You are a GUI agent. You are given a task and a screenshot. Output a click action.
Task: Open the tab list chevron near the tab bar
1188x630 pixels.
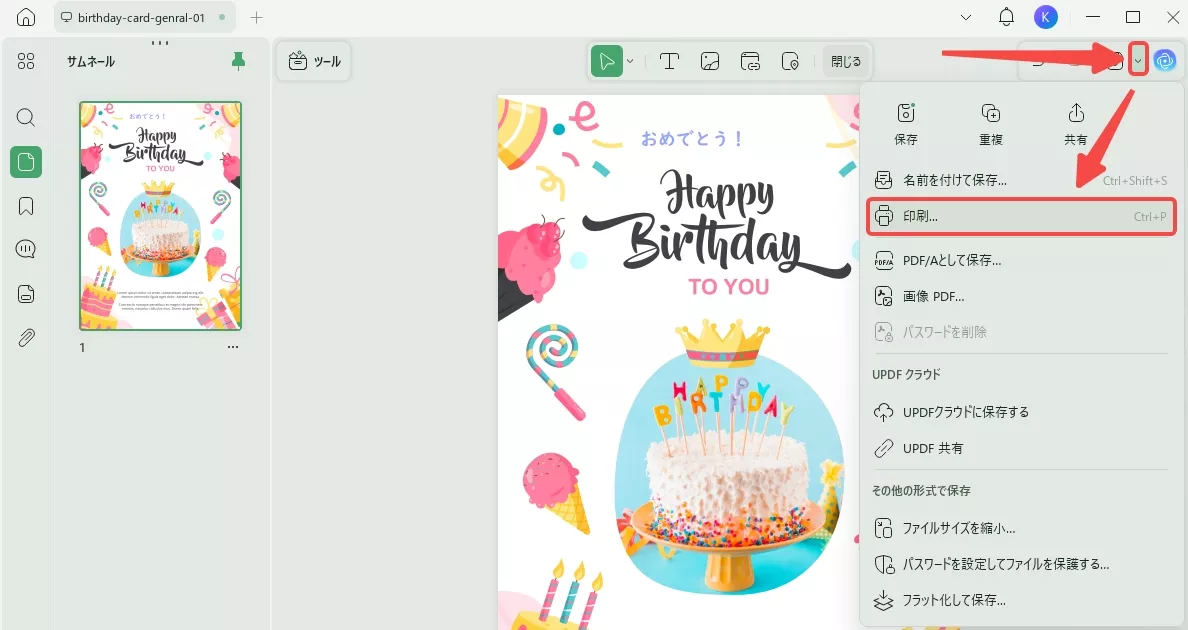point(964,17)
